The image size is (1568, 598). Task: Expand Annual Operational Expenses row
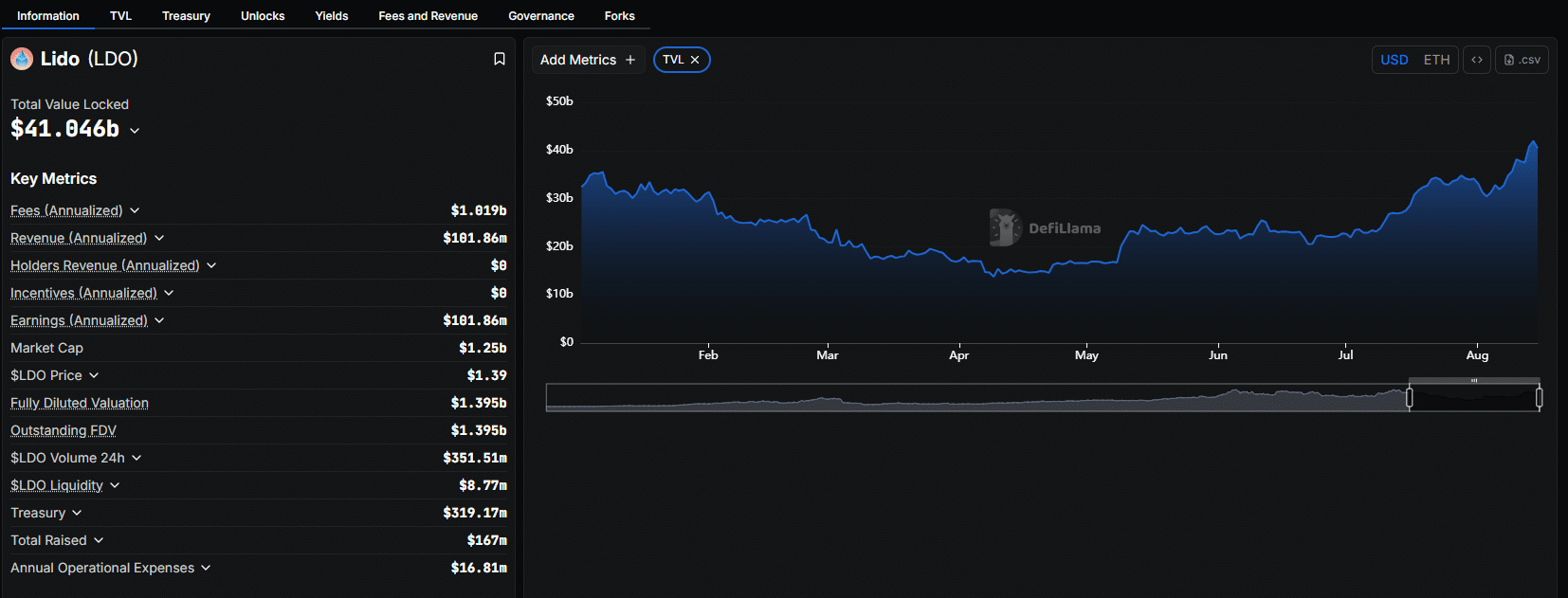click(x=206, y=568)
